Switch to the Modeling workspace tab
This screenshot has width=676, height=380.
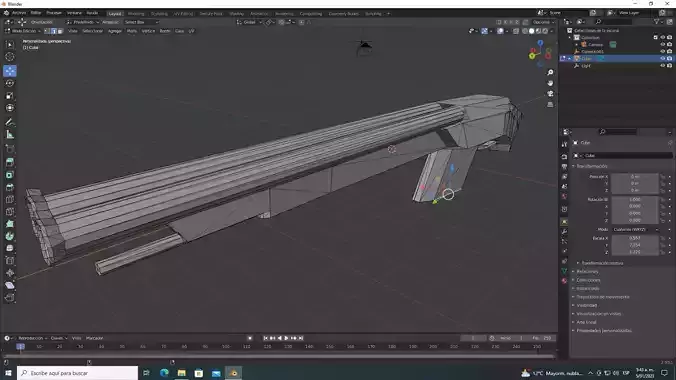pyautogui.click(x=136, y=14)
